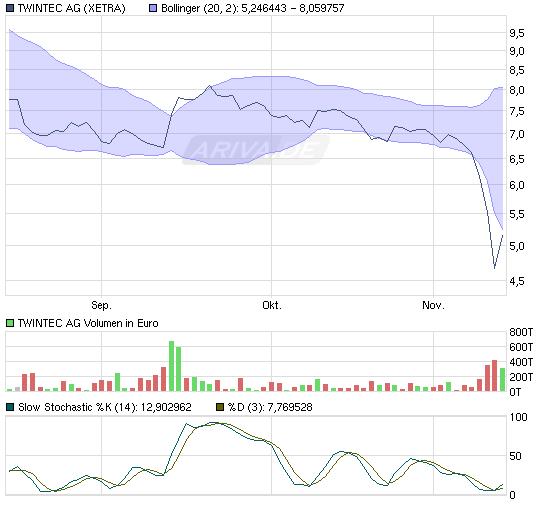The height and width of the screenshot is (509, 545).
Task: Click the 5,5 price axis value
Action: coord(517,214)
